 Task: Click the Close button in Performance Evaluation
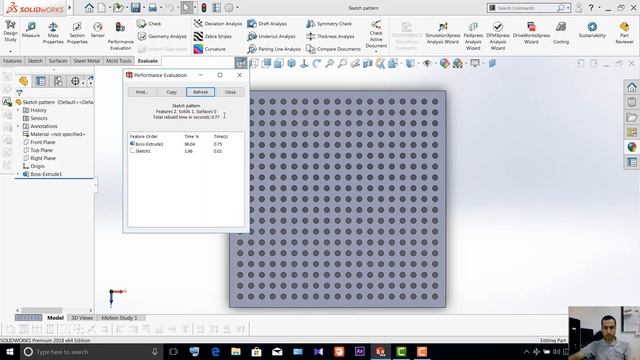(x=230, y=92)
